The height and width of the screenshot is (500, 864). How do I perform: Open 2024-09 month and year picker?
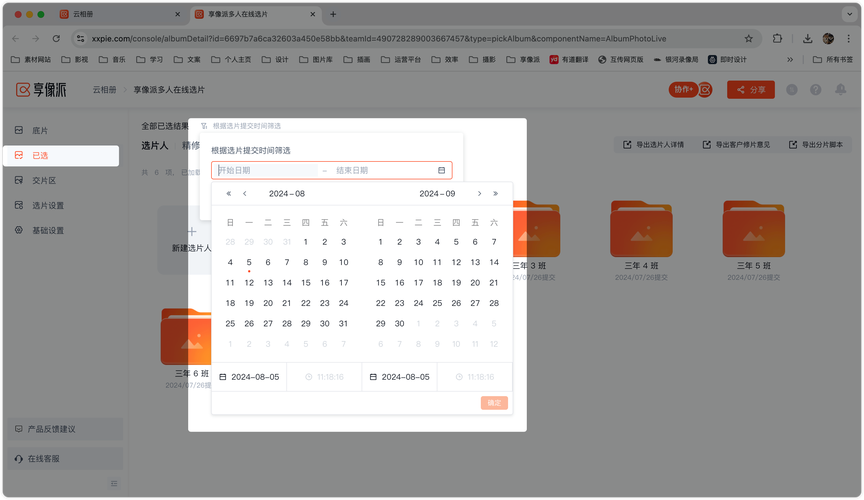click(x=437, y=194)
